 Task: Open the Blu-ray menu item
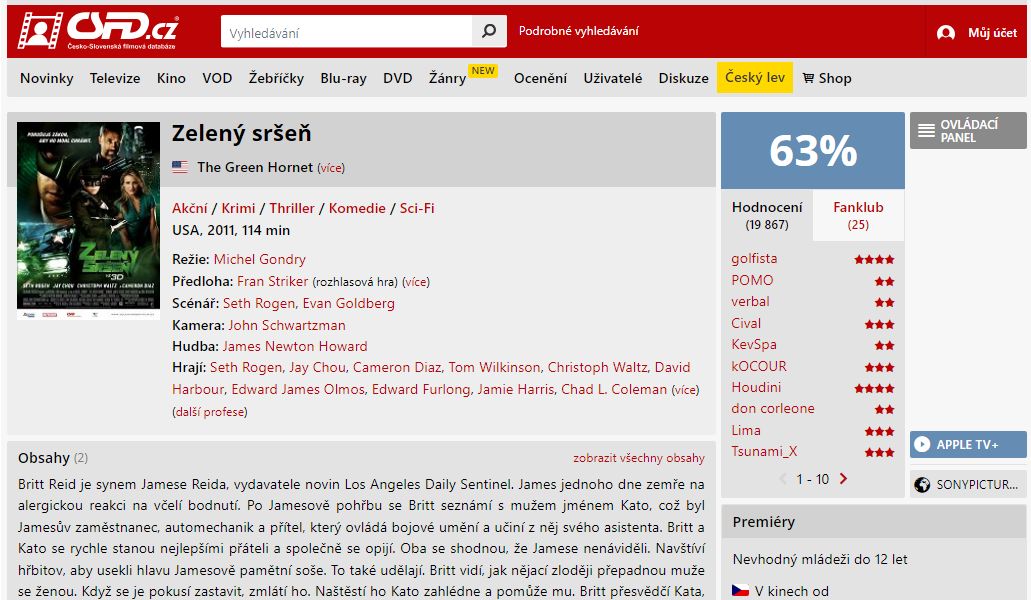point(343,78)
